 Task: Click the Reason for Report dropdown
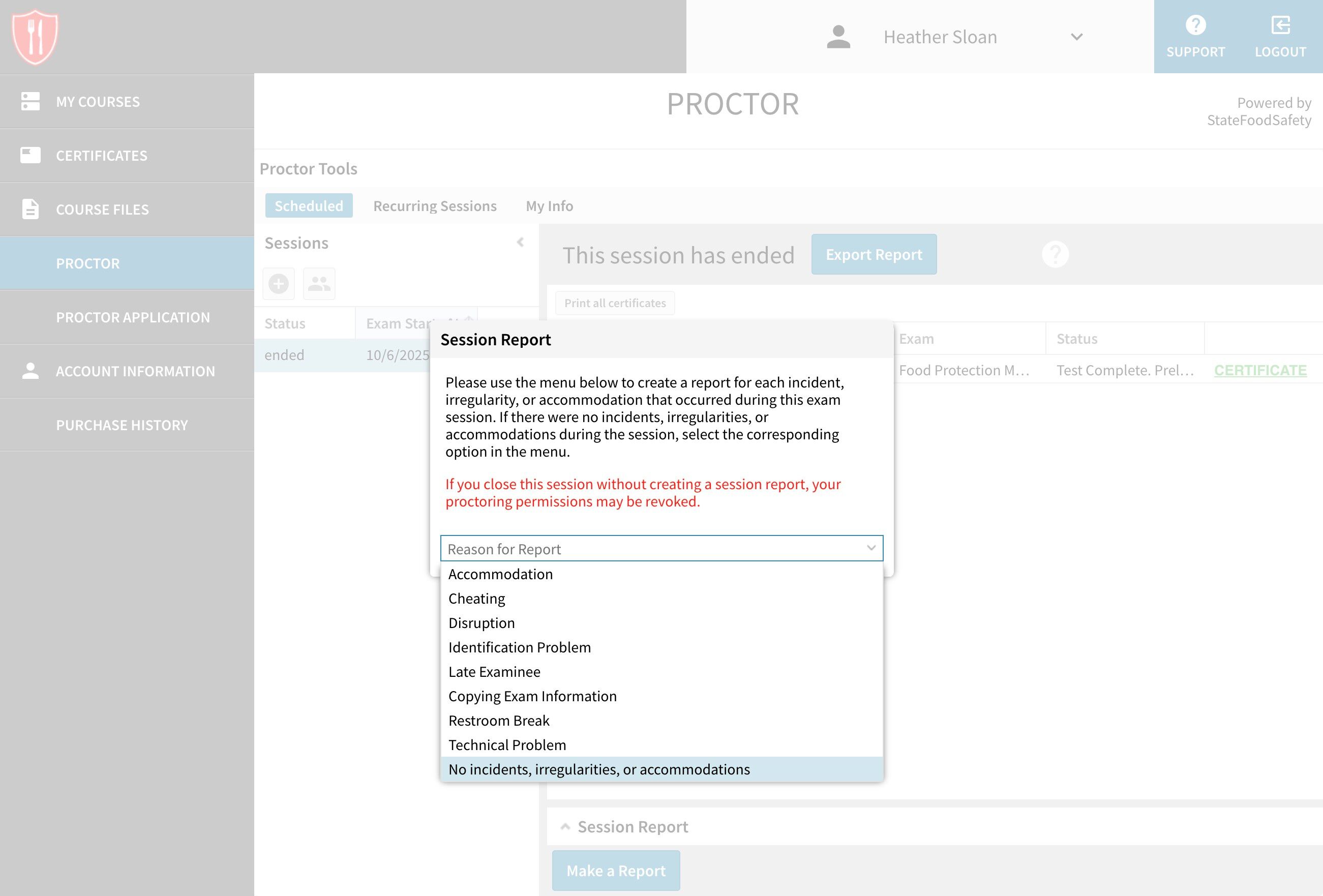[x=661, y=548]
